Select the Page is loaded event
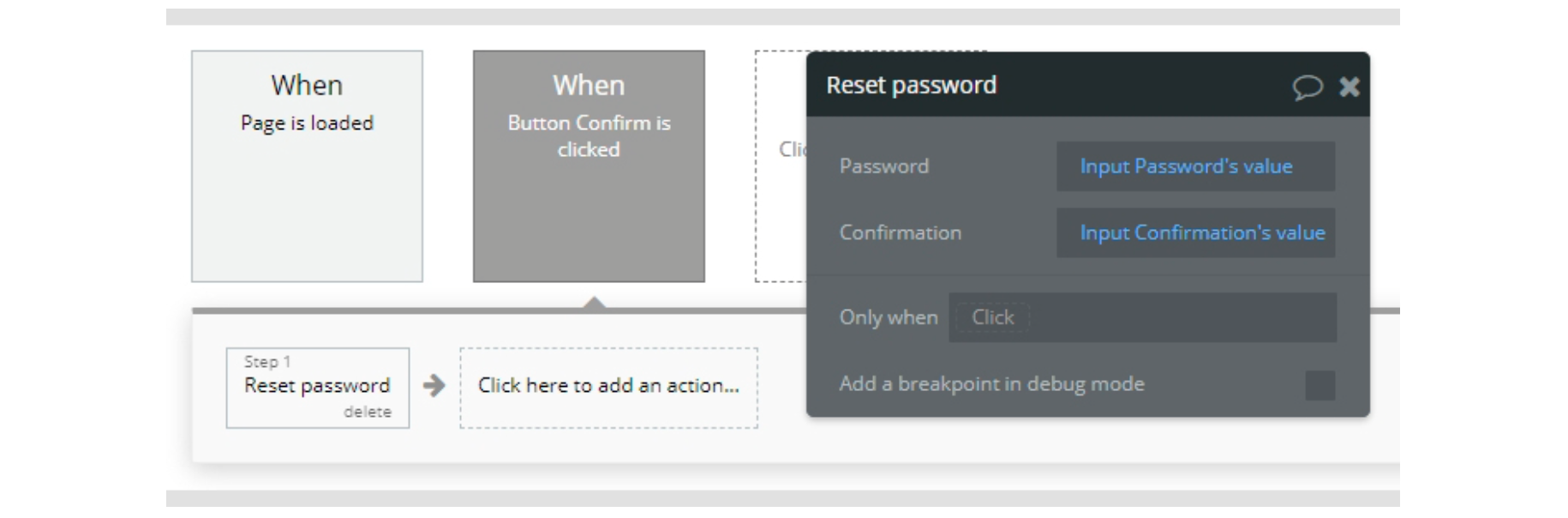The image size is (1568, 518). point(307,166)
